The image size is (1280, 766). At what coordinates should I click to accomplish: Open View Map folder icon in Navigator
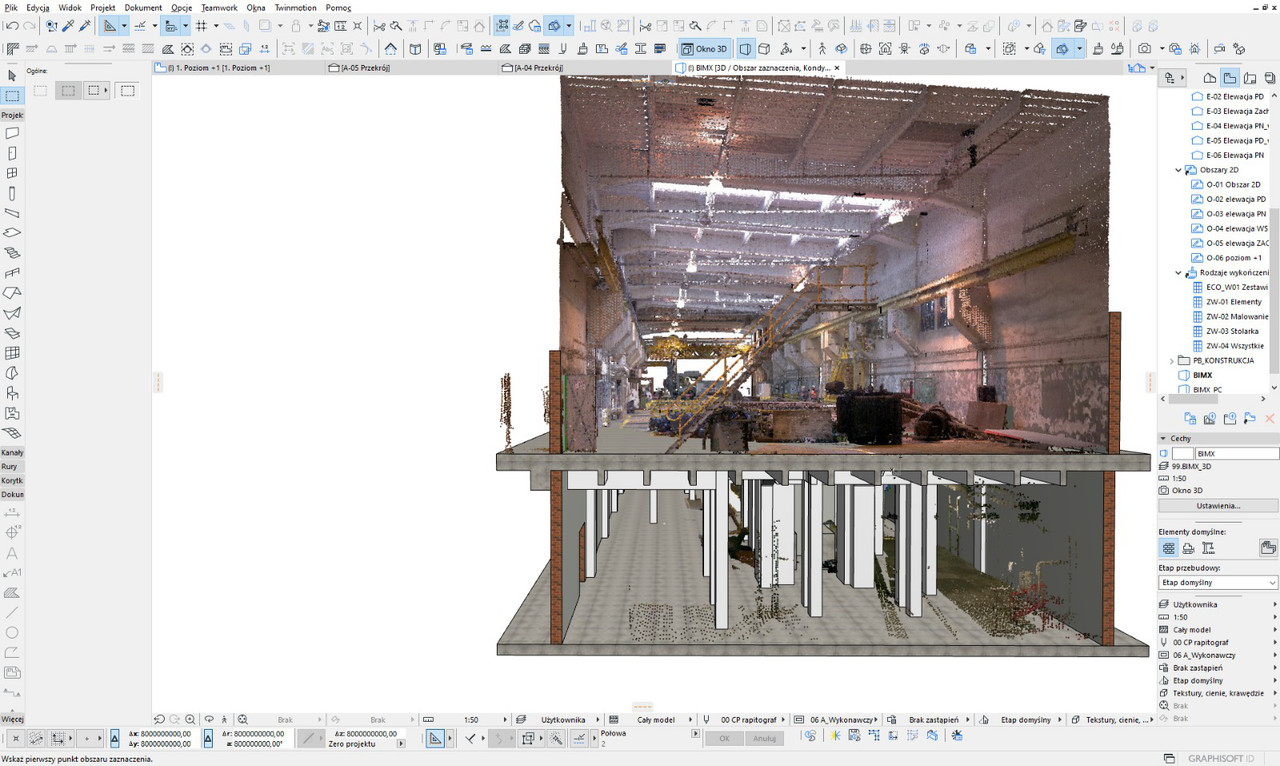[x=1229, y=78]
